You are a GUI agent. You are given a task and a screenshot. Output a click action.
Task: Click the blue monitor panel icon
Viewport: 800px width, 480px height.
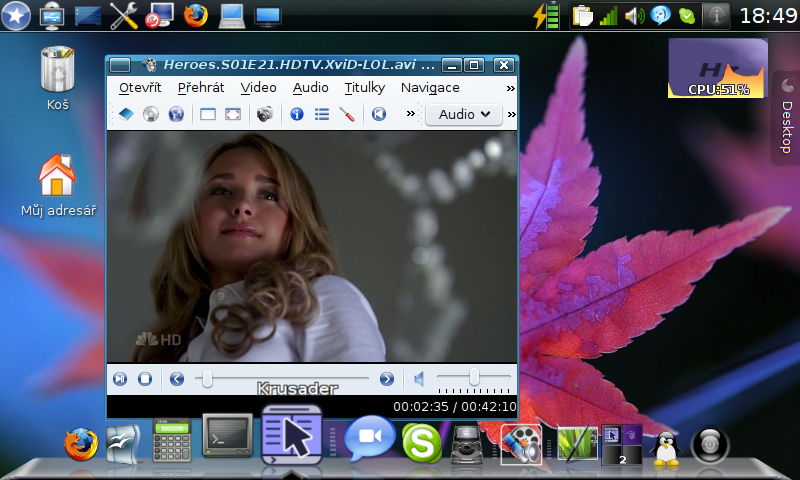coord(268,16)
